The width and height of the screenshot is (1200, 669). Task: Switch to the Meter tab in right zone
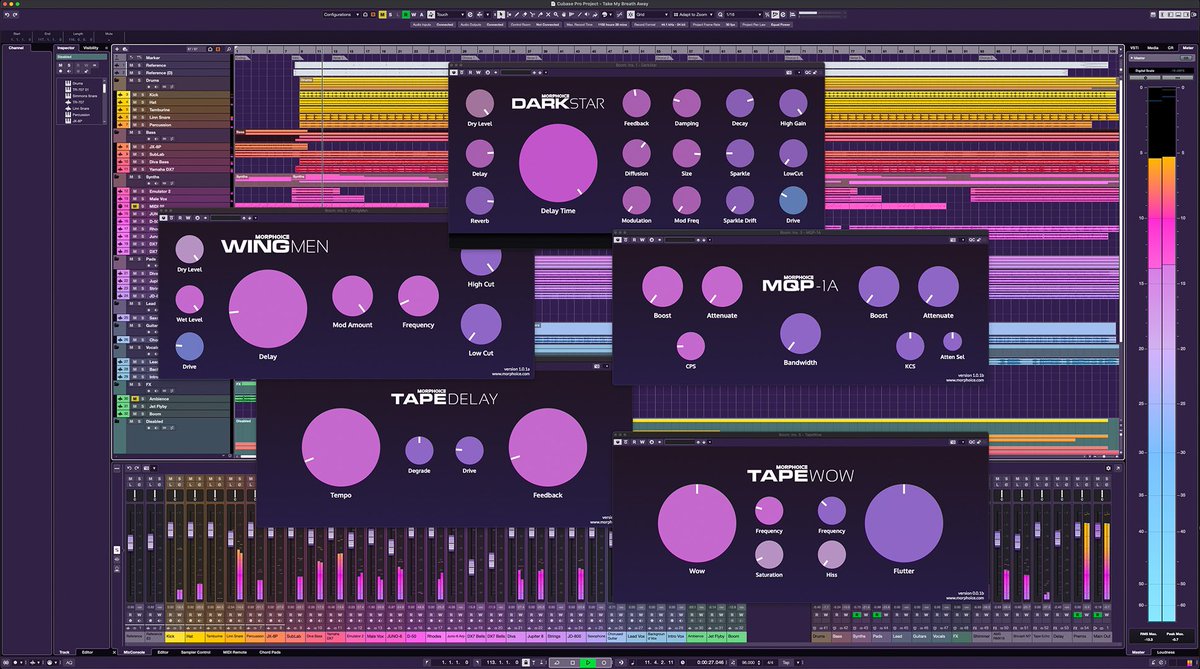(1187, 47)
